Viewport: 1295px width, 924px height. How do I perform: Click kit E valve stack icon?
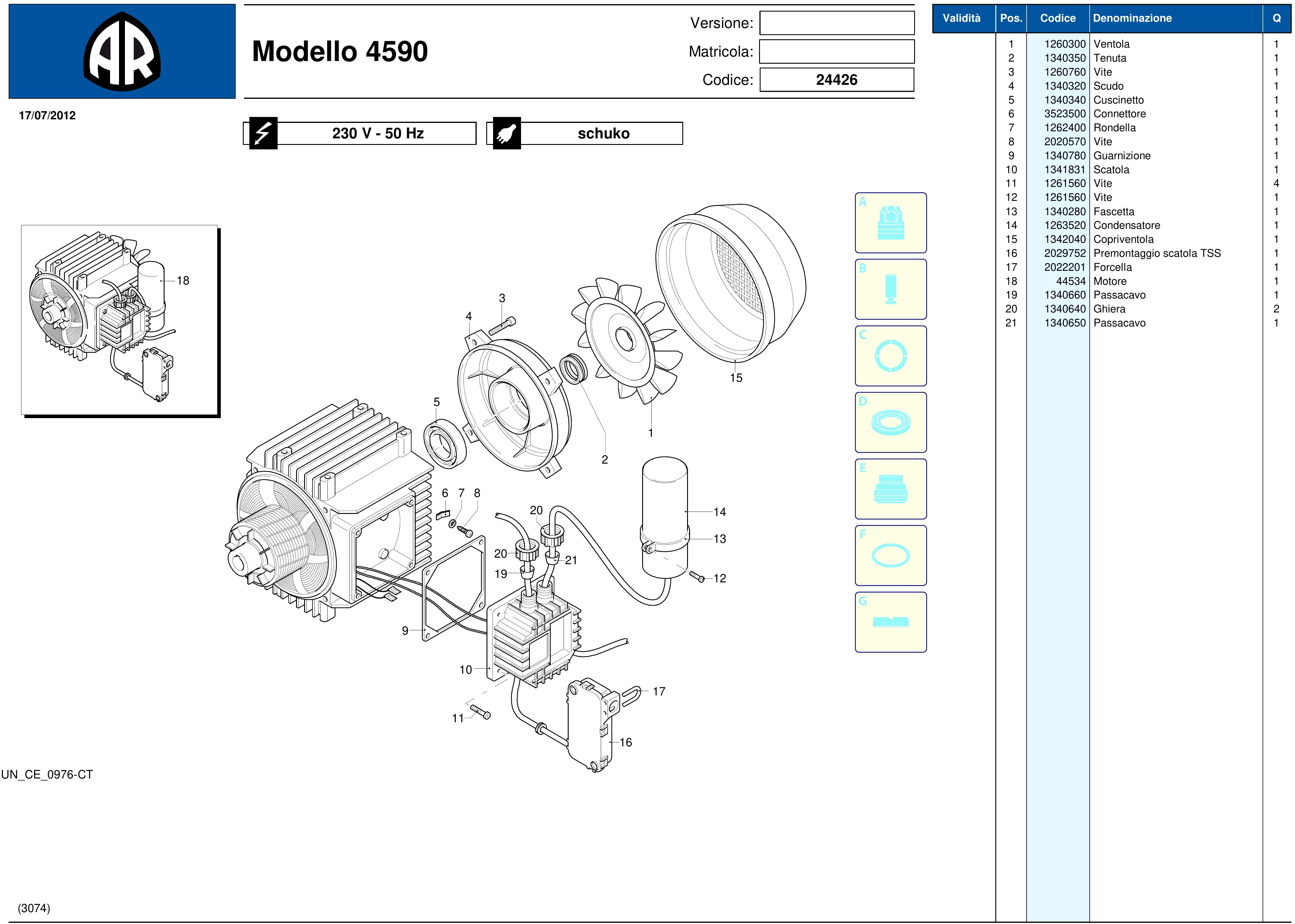pyautogui.click(x=890, y=489)
